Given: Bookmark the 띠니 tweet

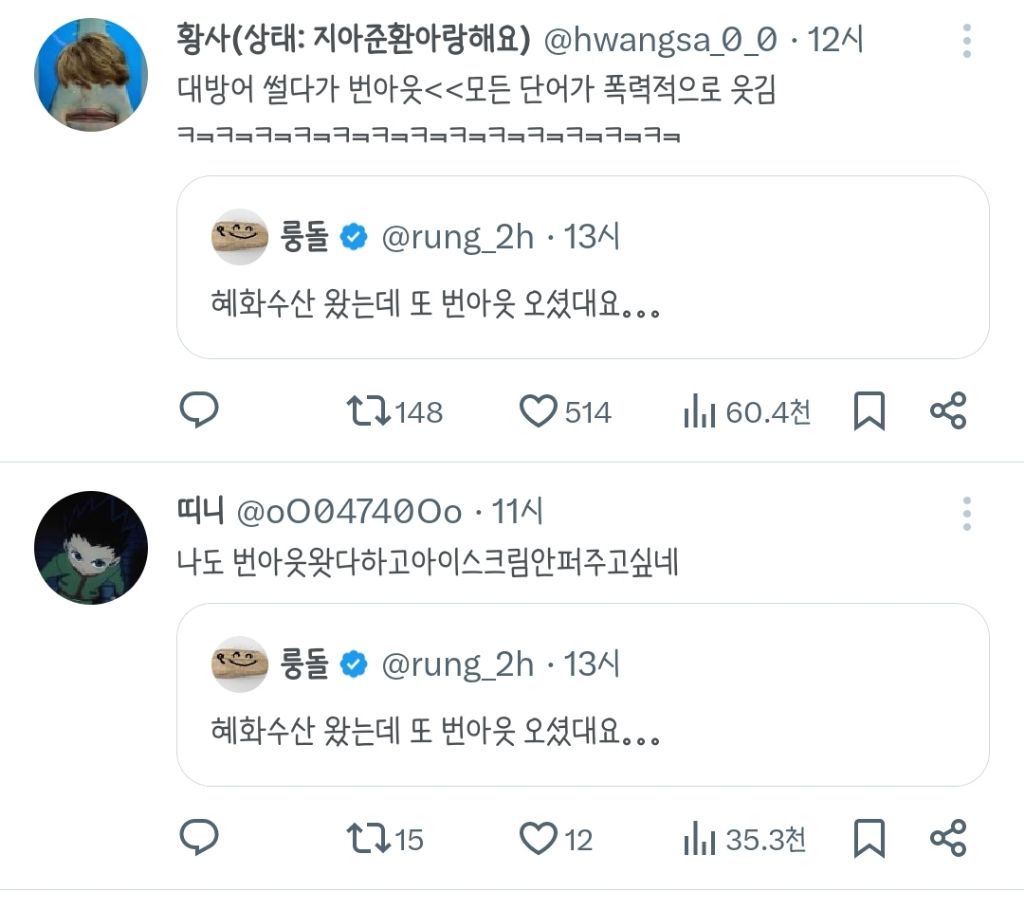Looking at the screenshot, I should click(869, 838).
